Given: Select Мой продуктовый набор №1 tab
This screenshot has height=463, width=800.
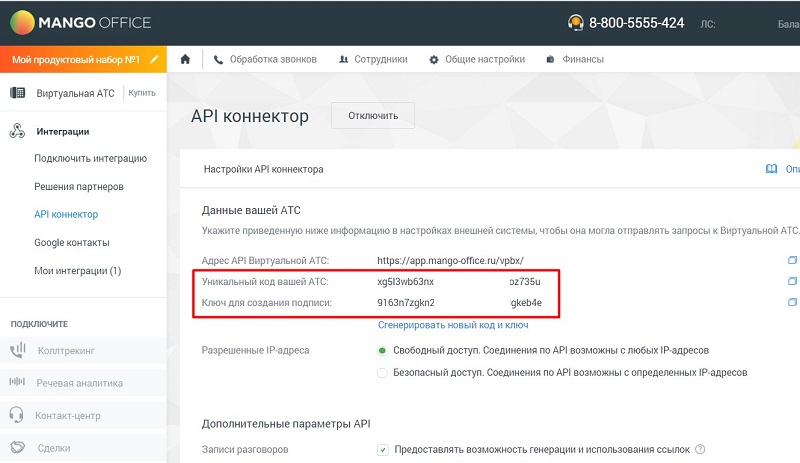Looking at the screenshot, I should pos(76,60).
